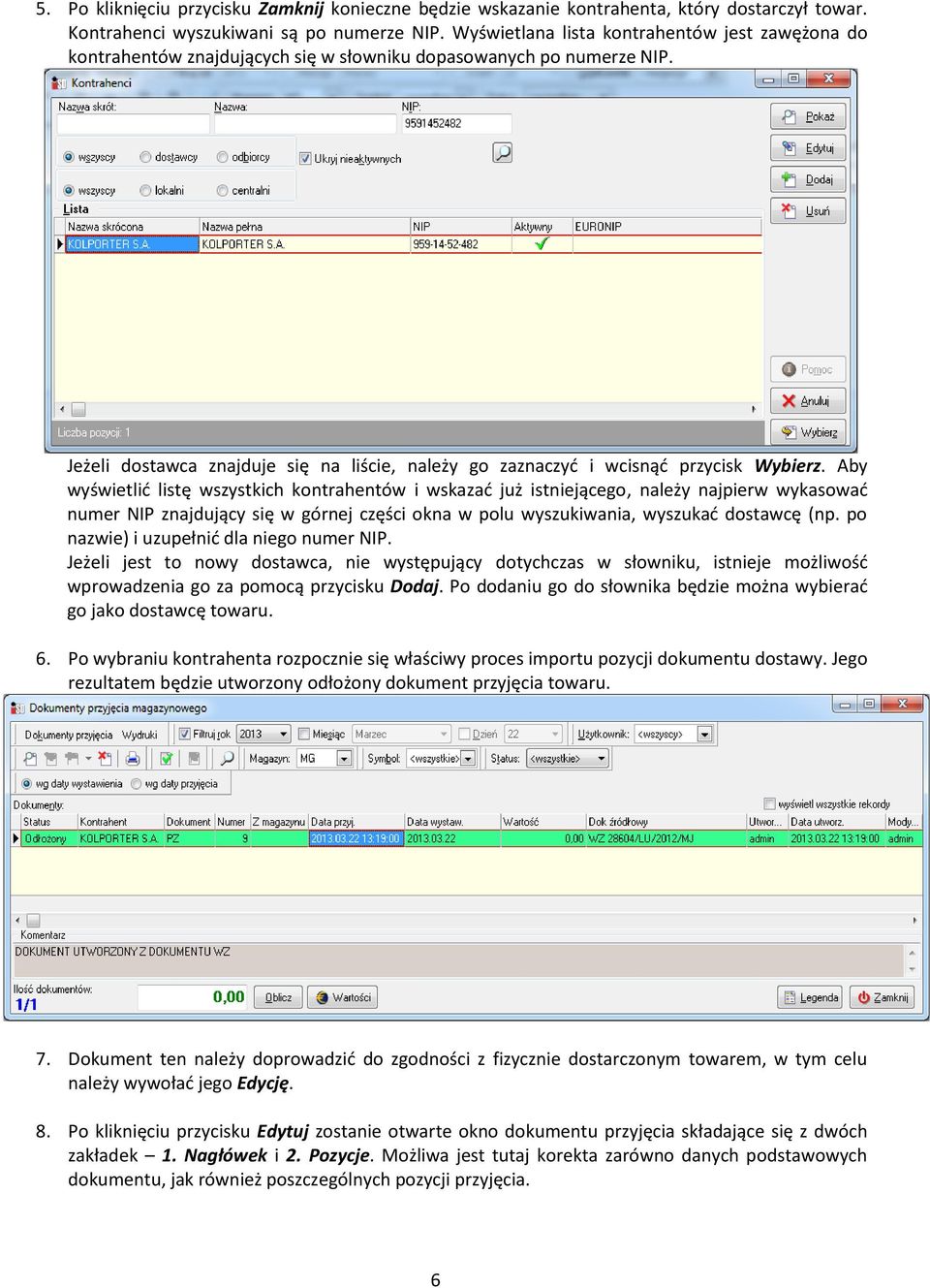Click the 'Kontrahent' column header

[120, 822]
